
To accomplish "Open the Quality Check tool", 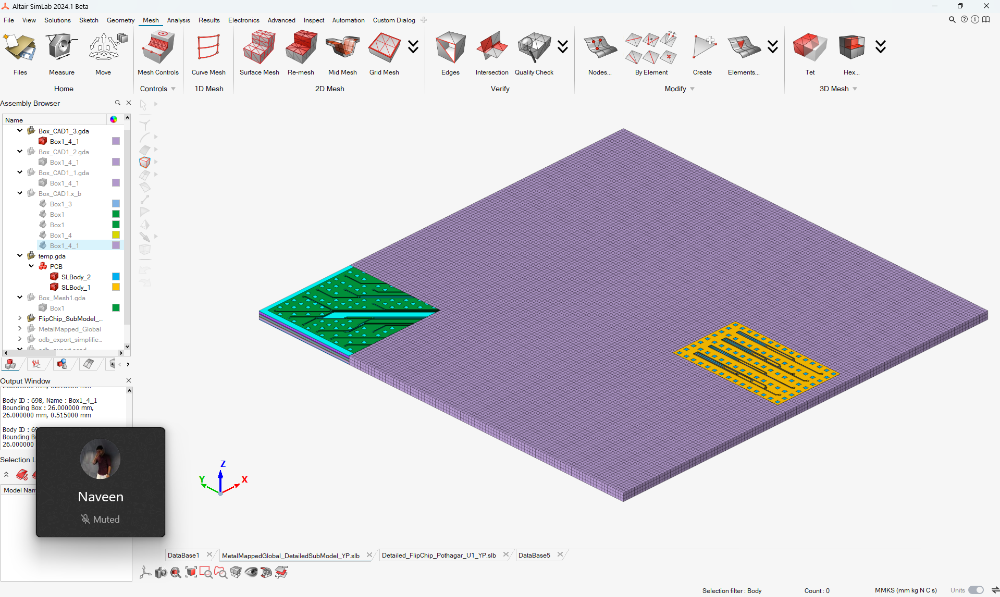I will click(534, 54).
